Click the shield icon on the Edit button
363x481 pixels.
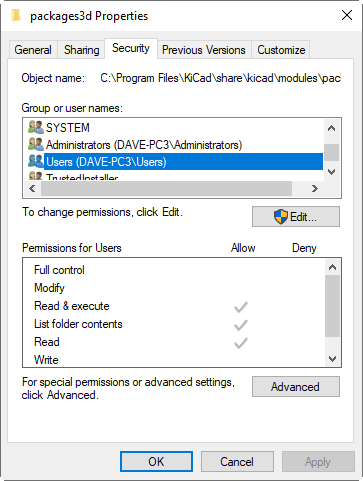click(281, 217)
